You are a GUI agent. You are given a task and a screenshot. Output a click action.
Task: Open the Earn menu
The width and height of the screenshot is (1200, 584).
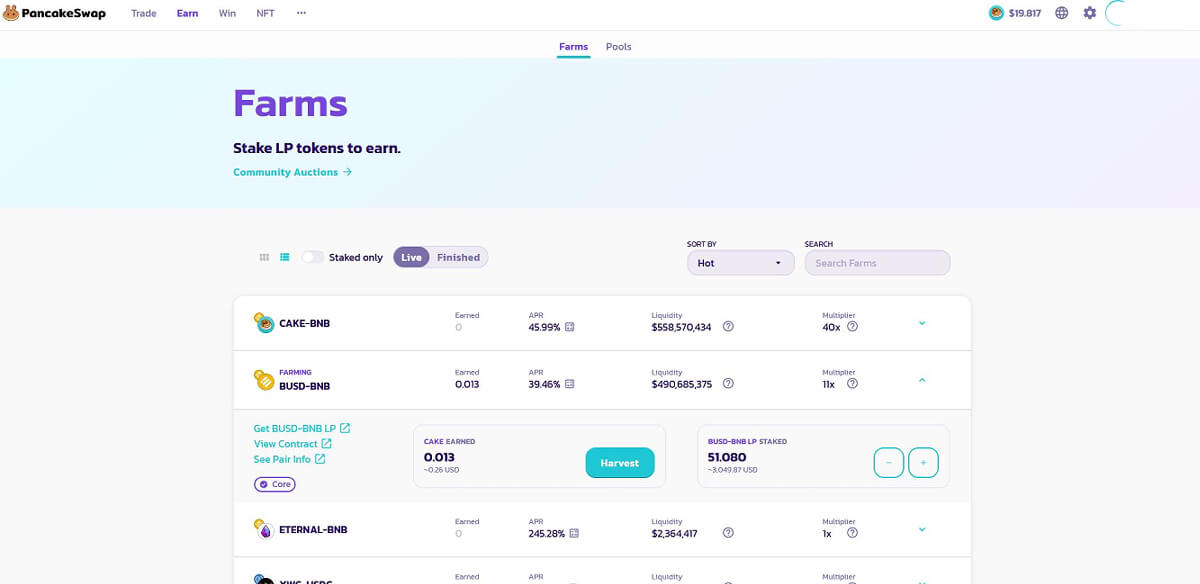click(187, 13)
